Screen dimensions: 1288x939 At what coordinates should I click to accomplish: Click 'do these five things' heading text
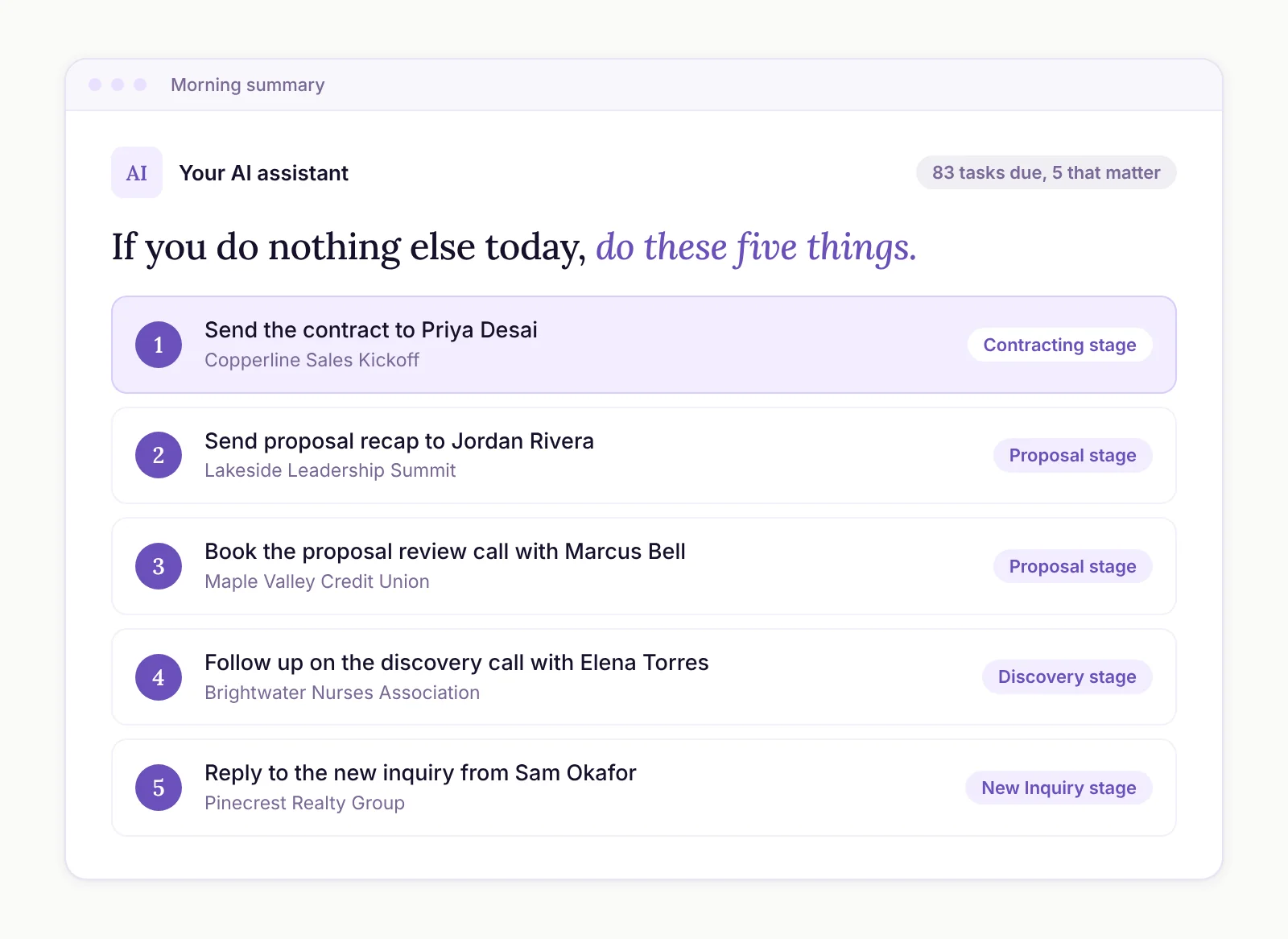756,247
